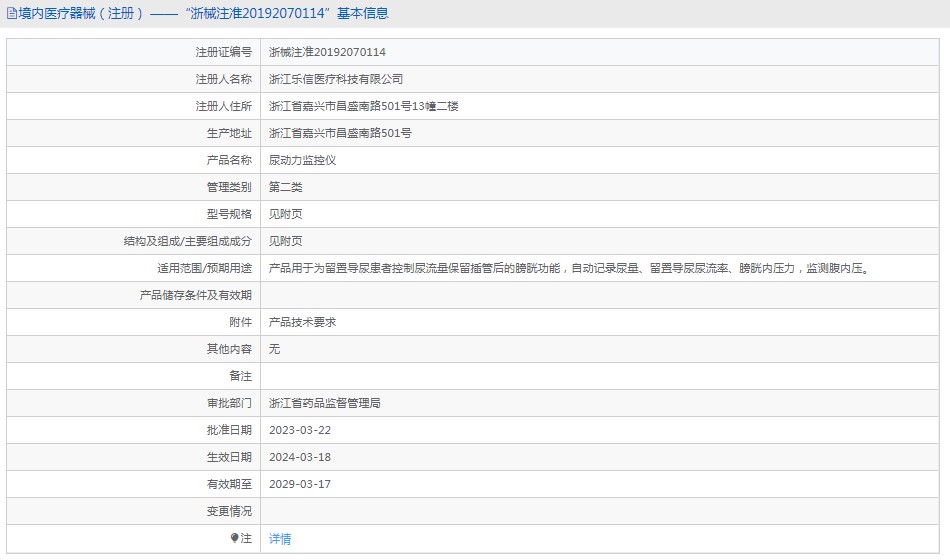
Task: Click the 产品名称 label
Action: click(229, 160)
